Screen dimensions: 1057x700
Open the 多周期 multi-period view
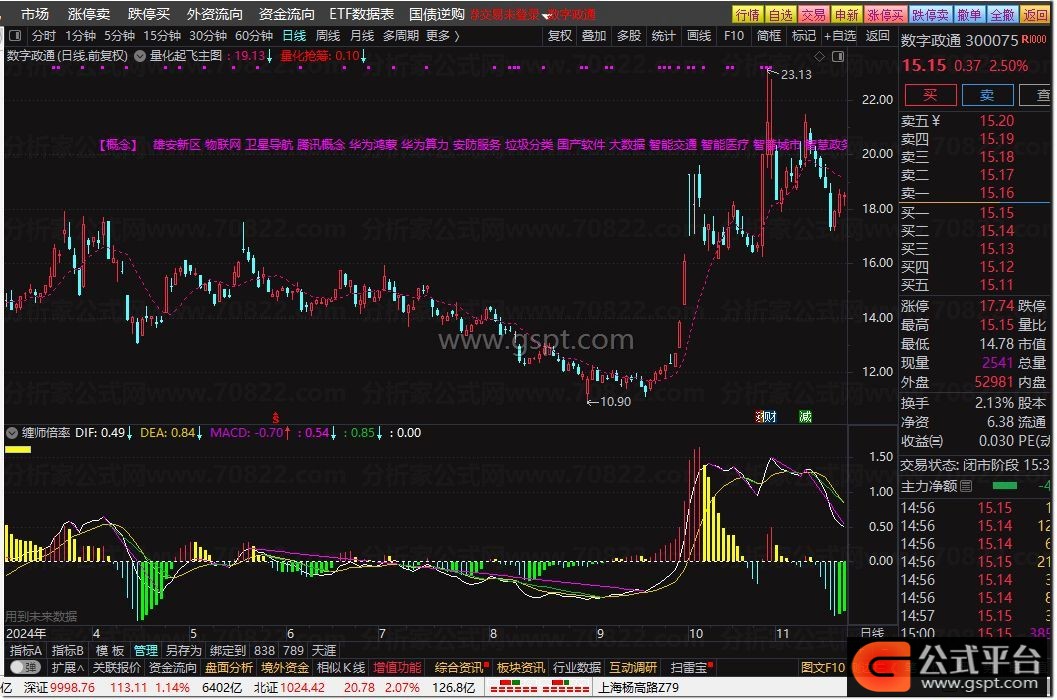coord(400,36)
